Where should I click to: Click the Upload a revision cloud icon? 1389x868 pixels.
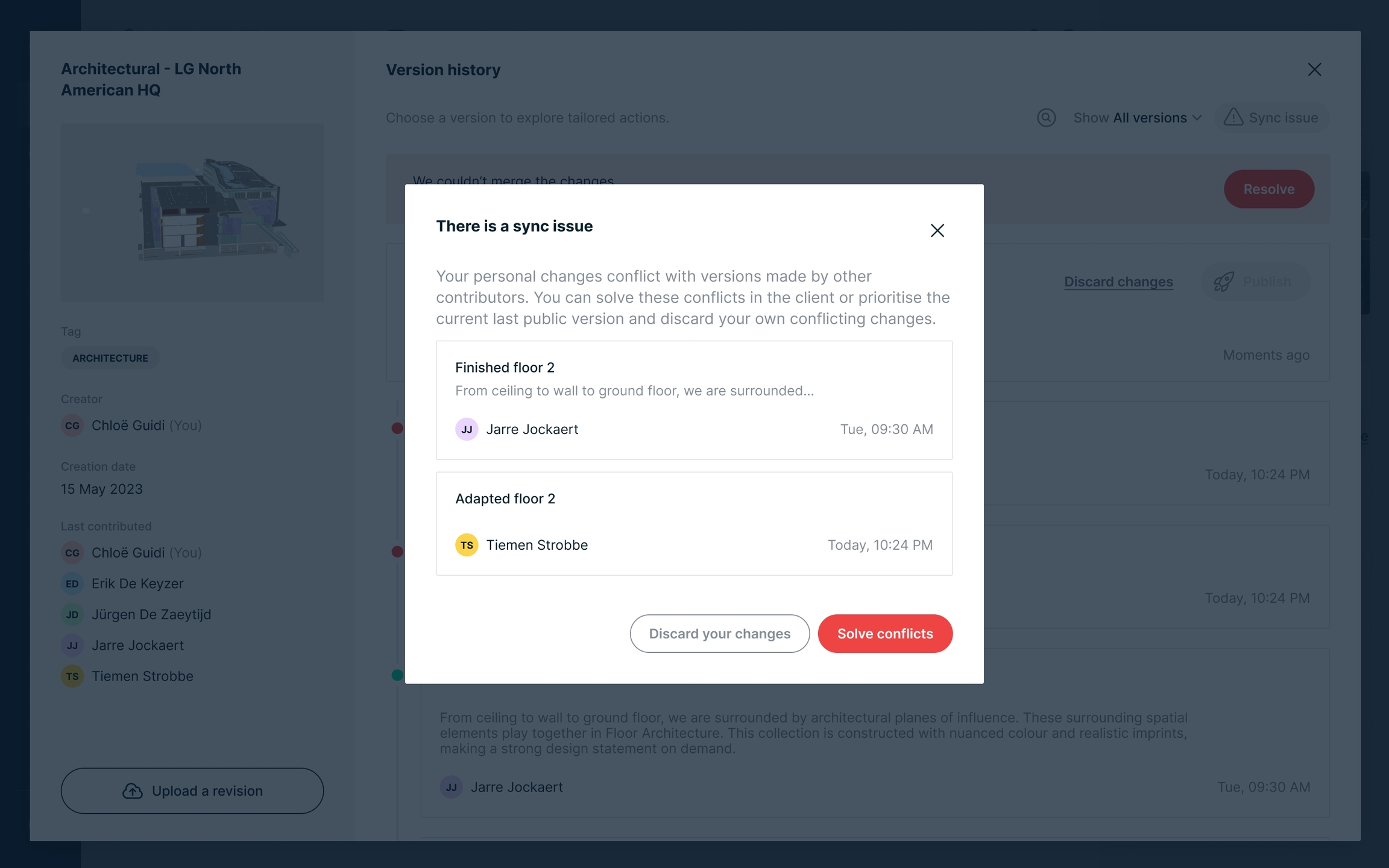[133, 791]
